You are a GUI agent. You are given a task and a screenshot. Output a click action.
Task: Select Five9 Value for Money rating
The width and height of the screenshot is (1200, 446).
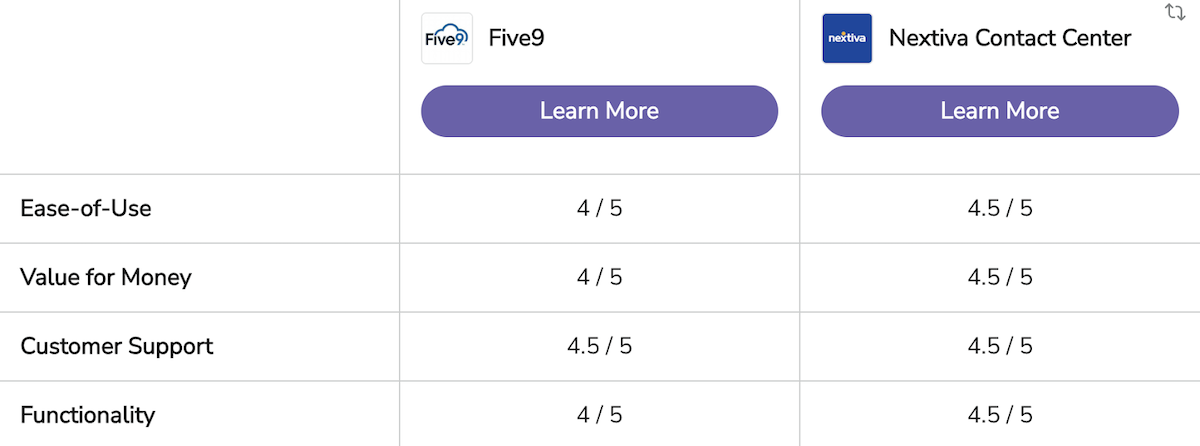[599, 277]
